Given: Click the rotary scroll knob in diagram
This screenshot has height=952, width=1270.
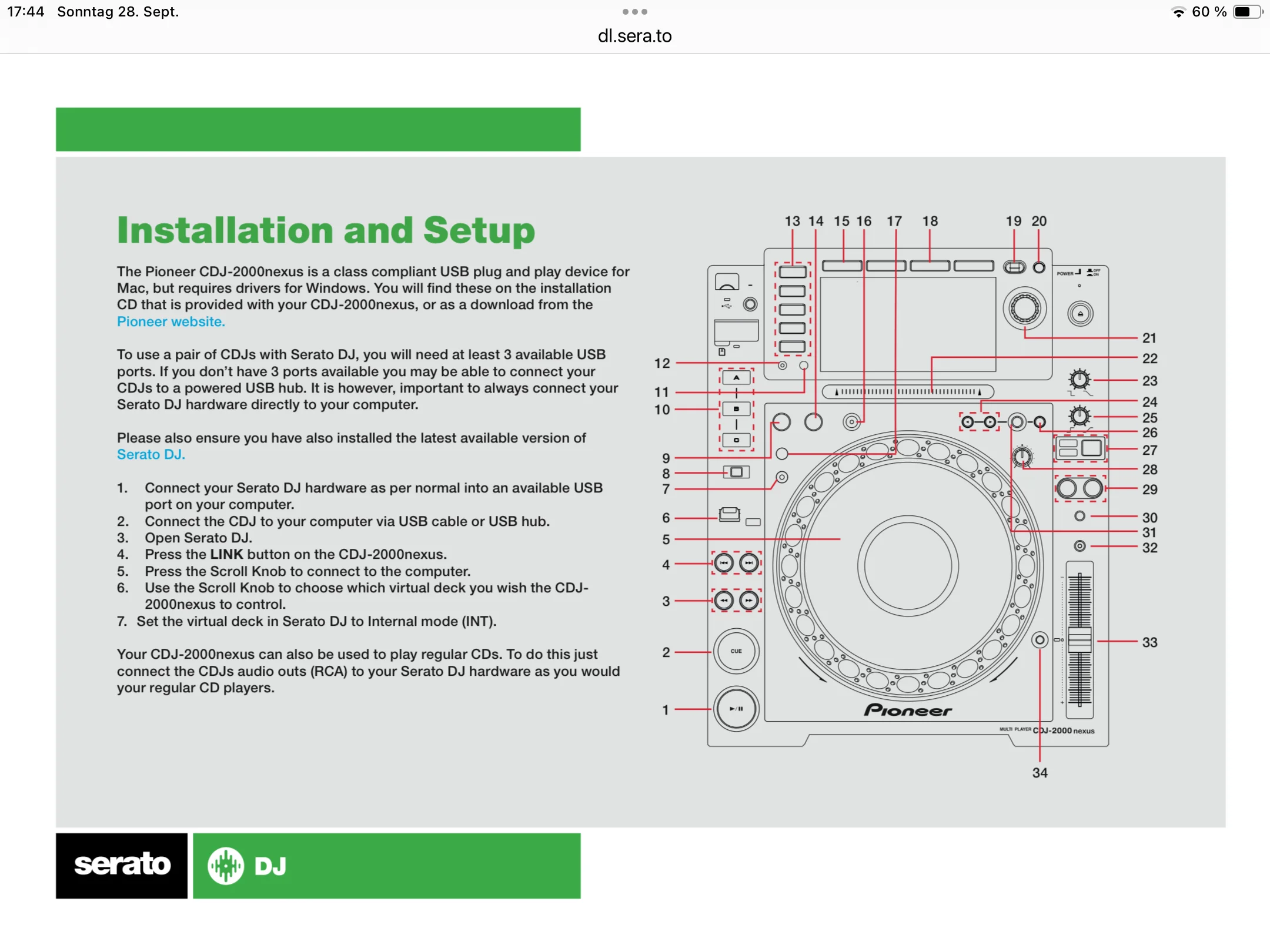Looking at the screenshot, I should 1025,308.
